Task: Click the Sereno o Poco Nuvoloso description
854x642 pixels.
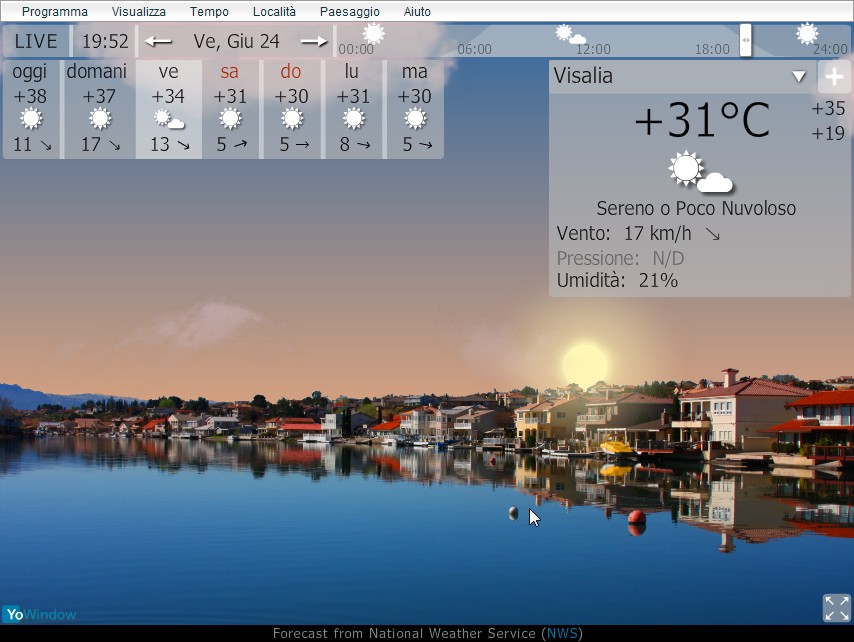Action: [x=696, y=208]
